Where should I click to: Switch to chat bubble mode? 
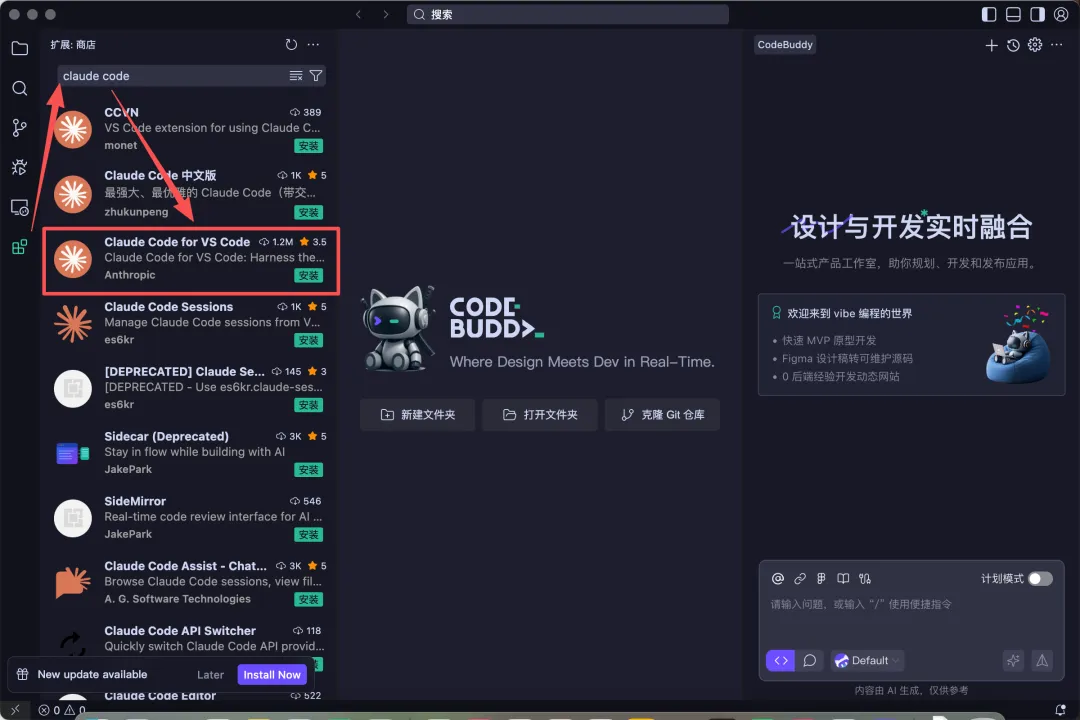point(810,661)
